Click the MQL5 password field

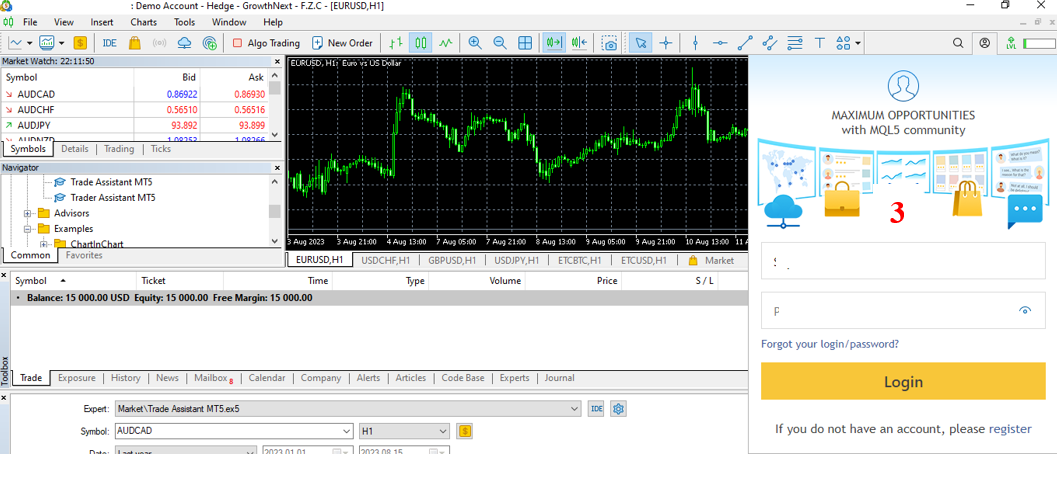903,311
